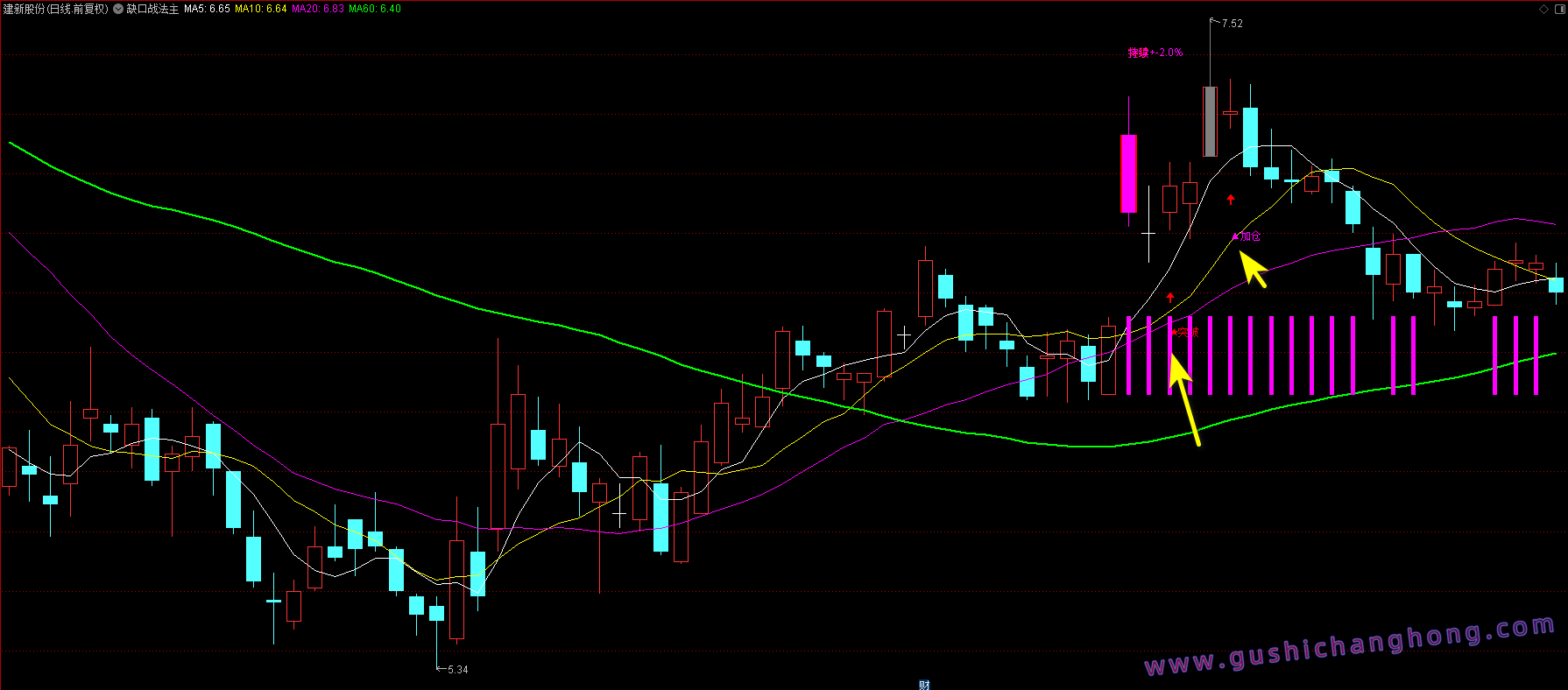Click the 突破 signal marker
The width and height of the screenshot is (1568, 690).
[x=1184, y=333]
